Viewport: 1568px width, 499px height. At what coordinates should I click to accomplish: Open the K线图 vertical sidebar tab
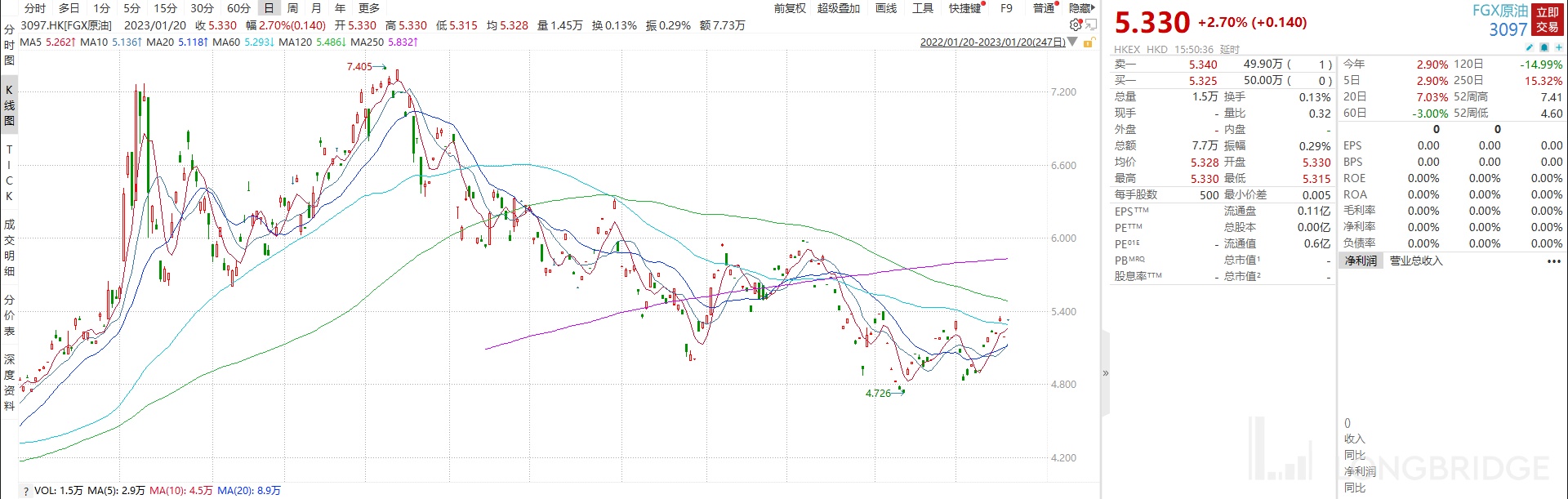9,105
